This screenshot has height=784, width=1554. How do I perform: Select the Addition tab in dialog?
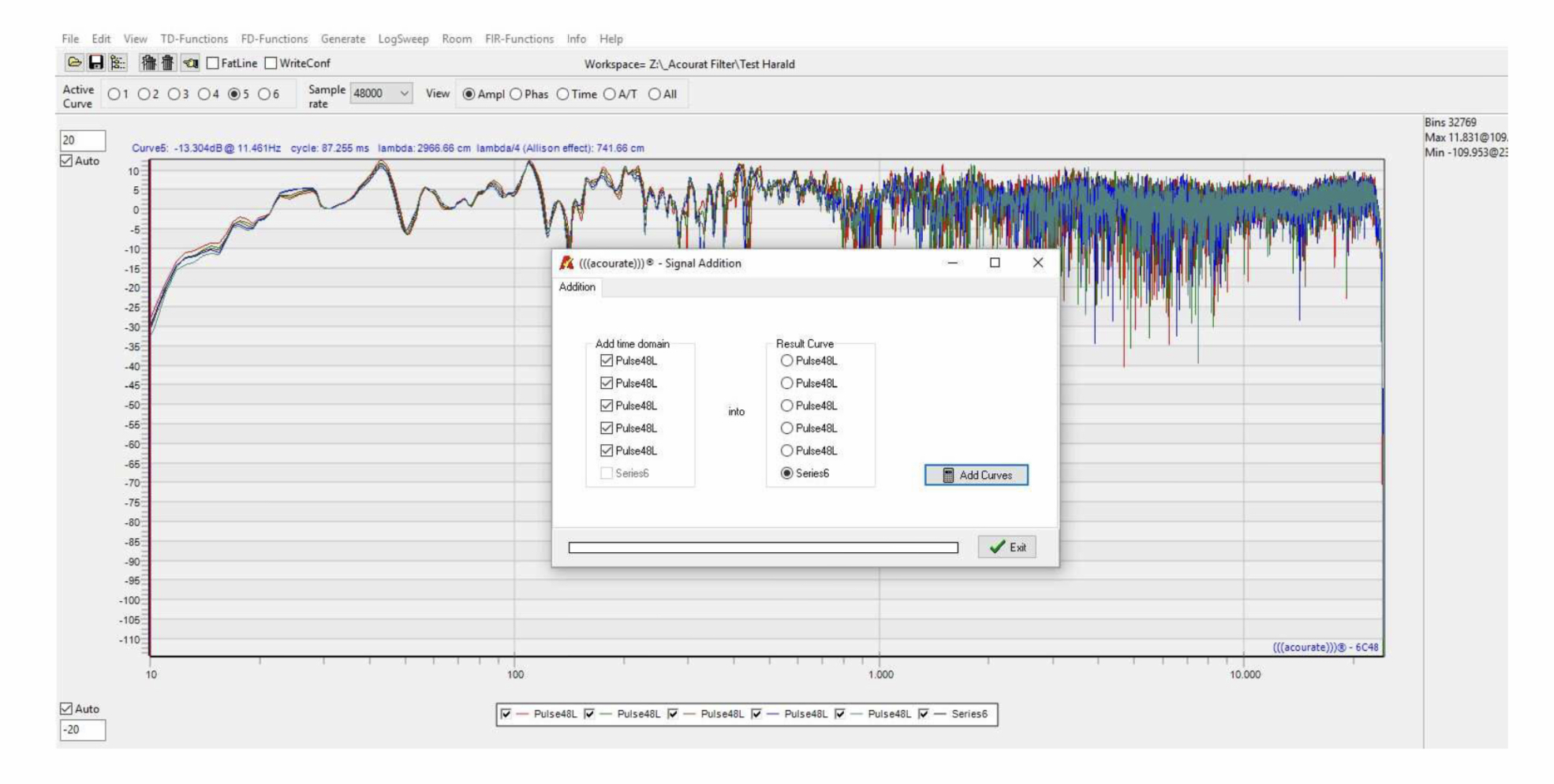click(x=577, y=287)
